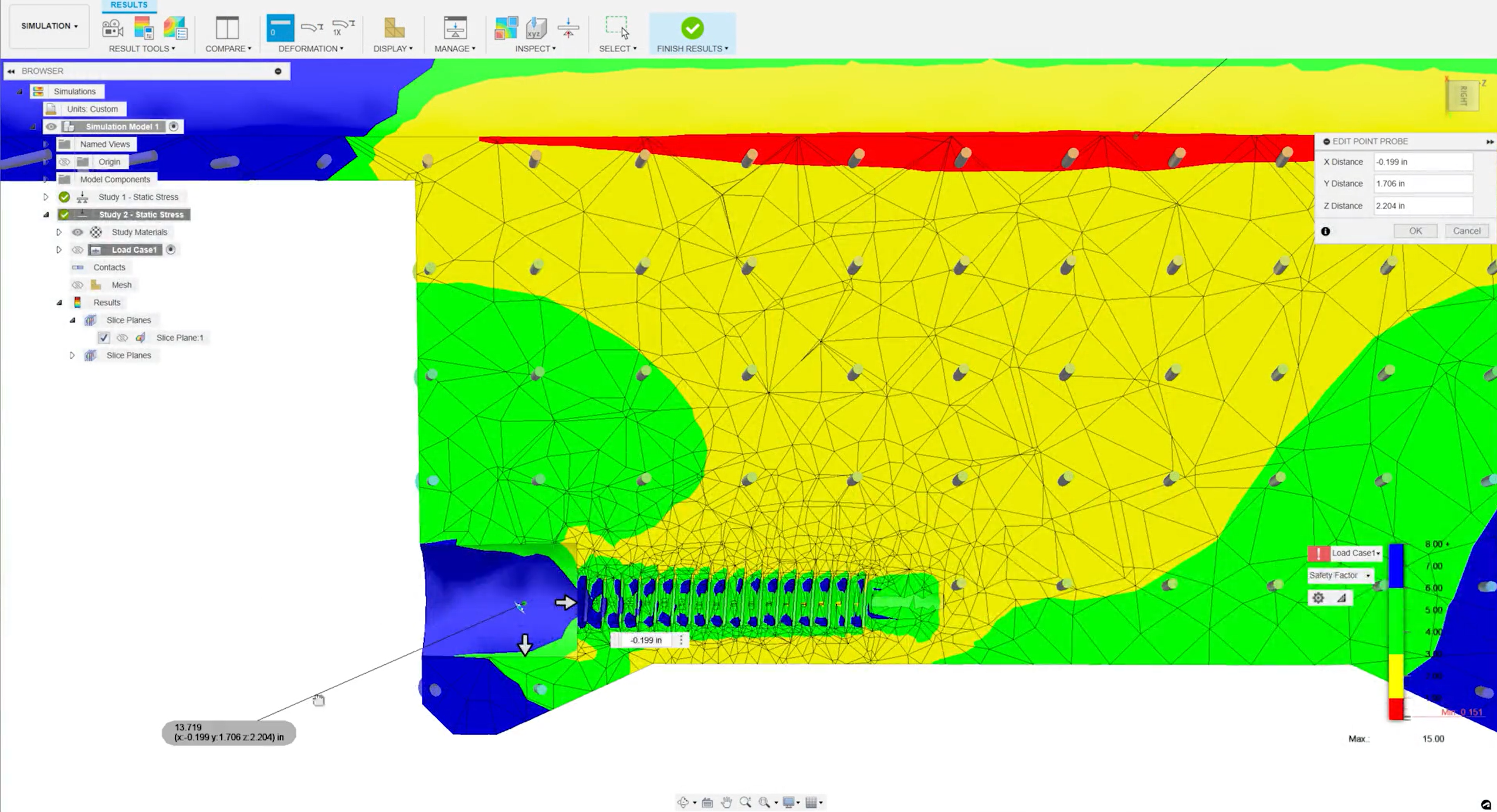The width and height of the screenshot is (1497, 812).
Task: Toggle visibility of Study Materials
Action: [77, 232]
